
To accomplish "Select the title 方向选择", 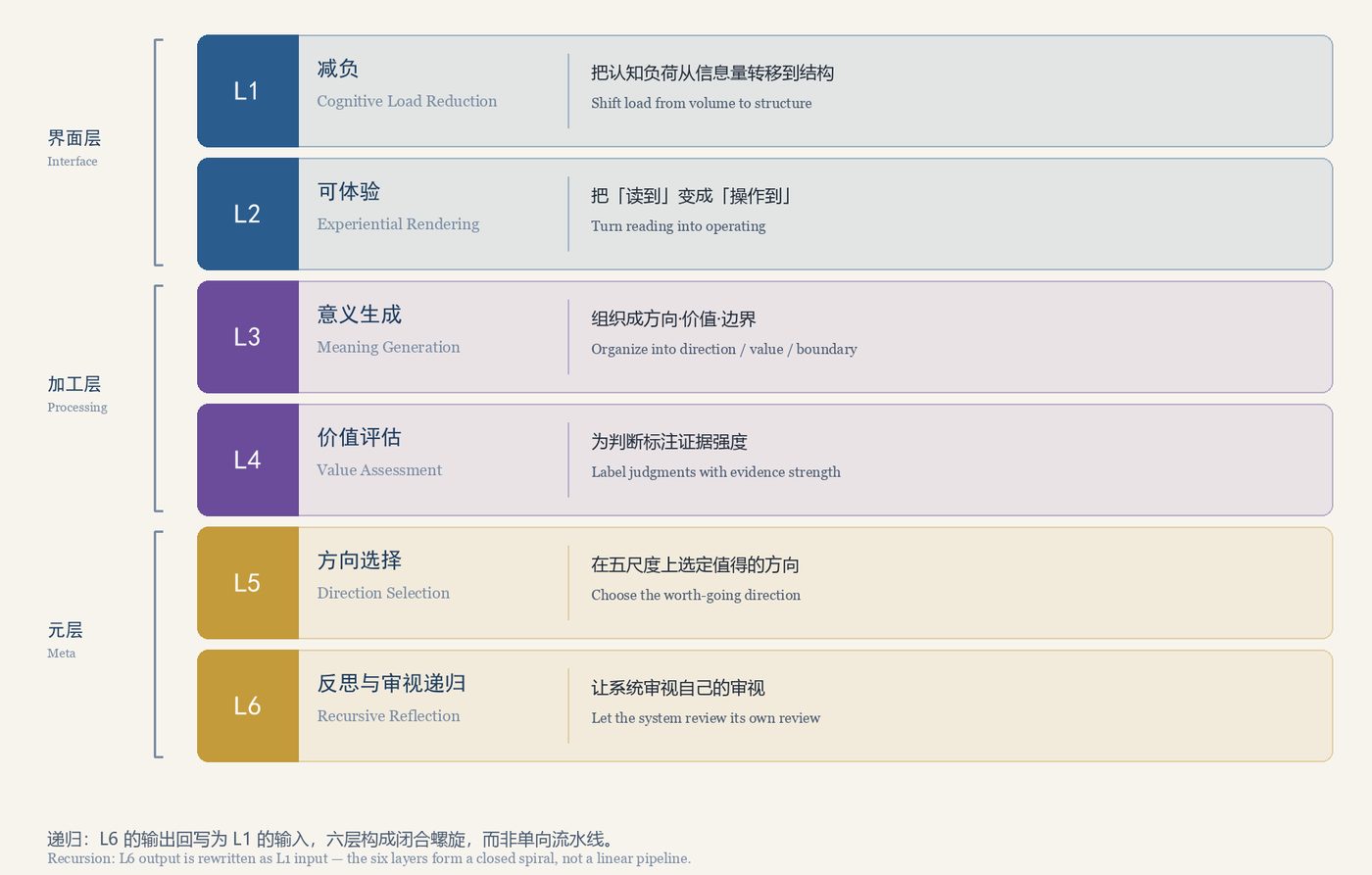I will 360,560.
